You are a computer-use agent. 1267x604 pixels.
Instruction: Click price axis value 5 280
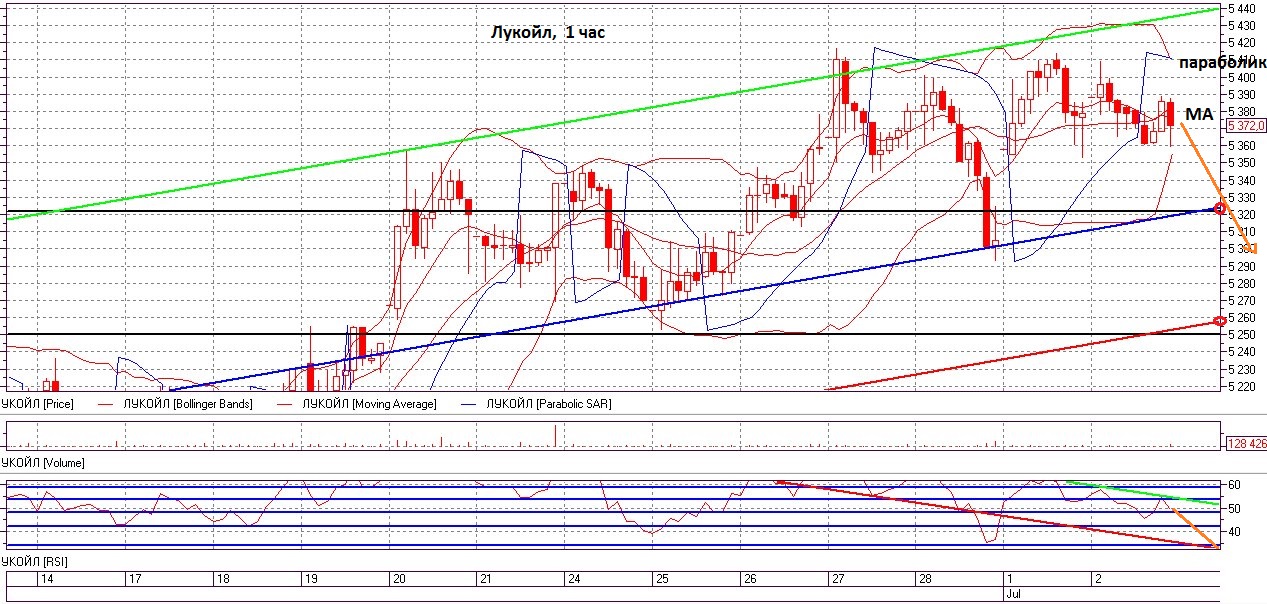1242,283
